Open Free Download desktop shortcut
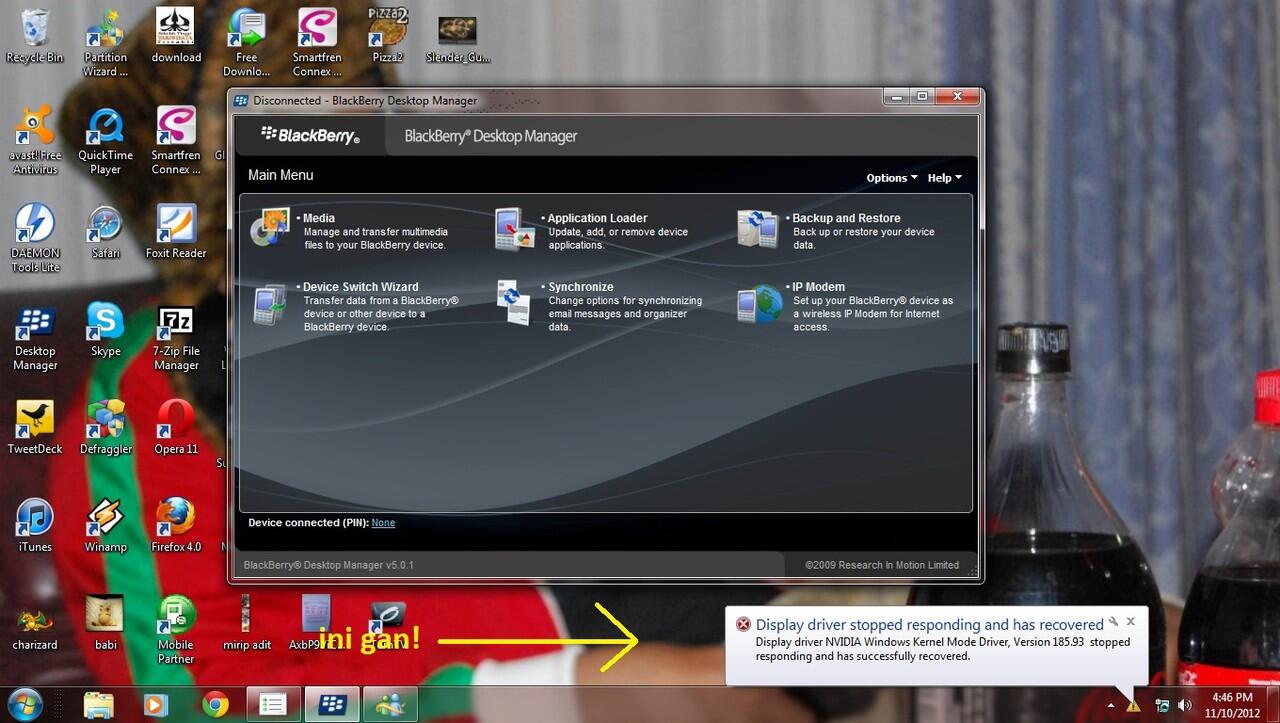 coord(246,43)
